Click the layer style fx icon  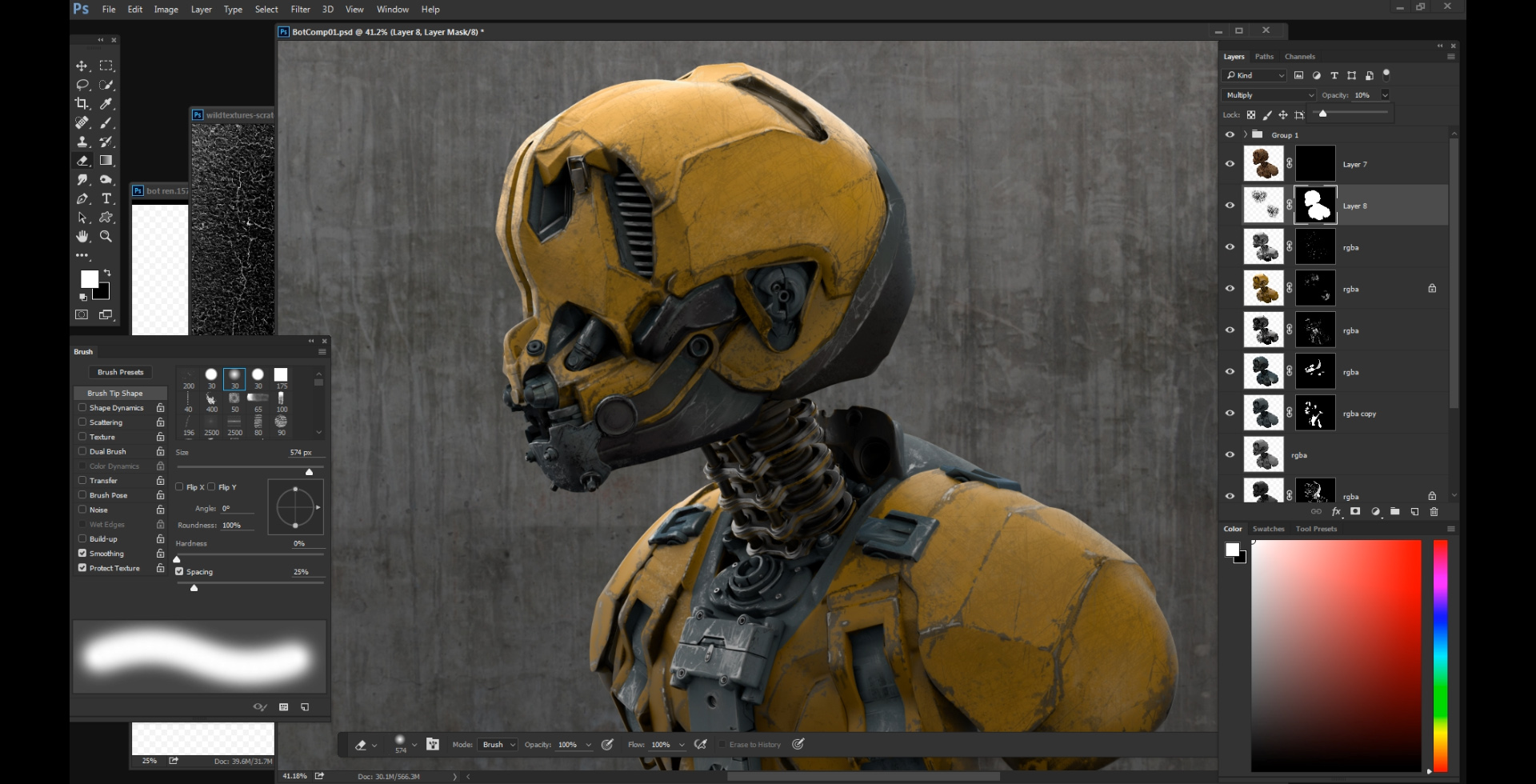pos(1335,511)
